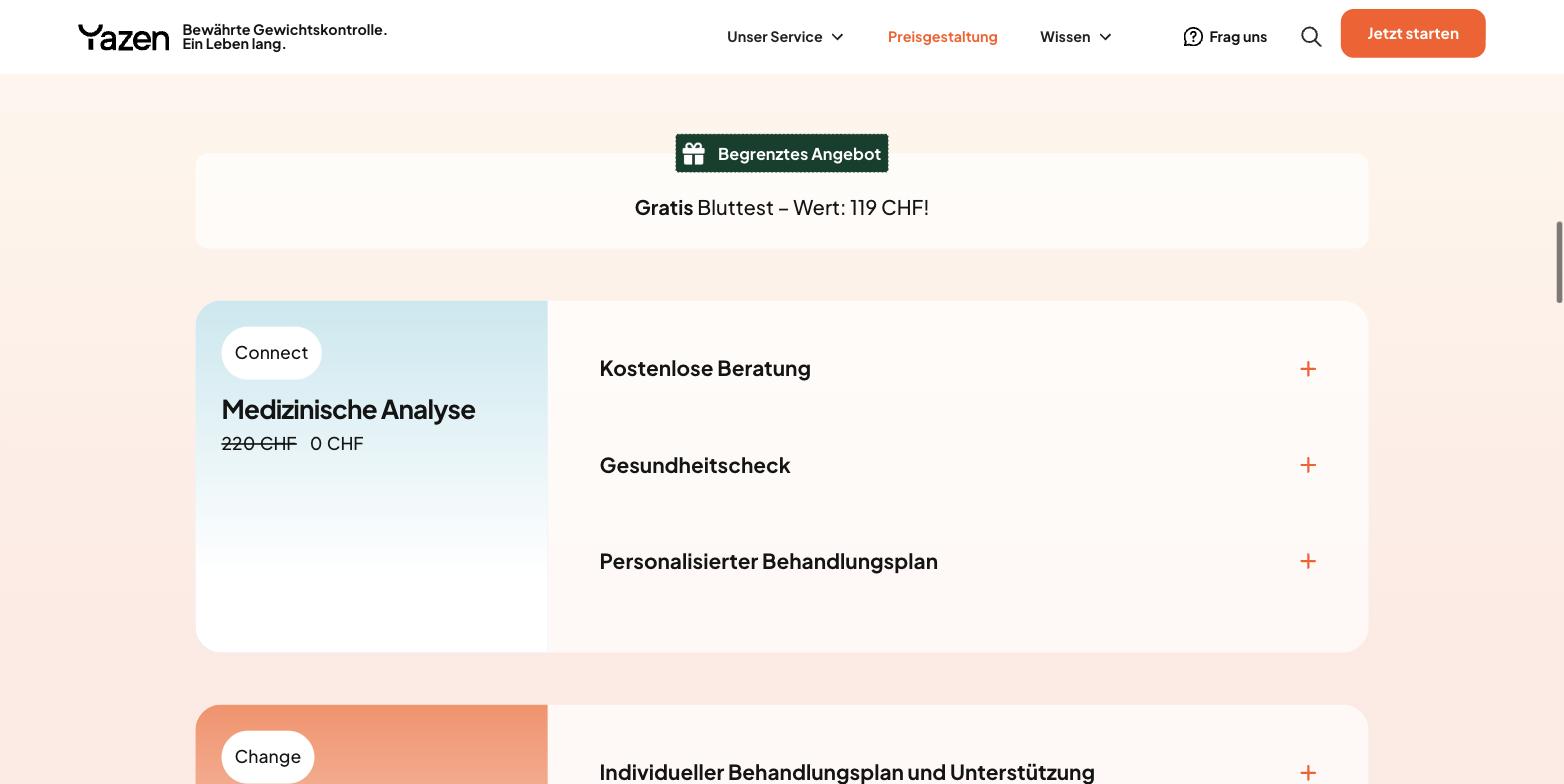Viewport: 1564px width, 784px height.
Task: Click the Yazen logo
Action: pos(124,37)
